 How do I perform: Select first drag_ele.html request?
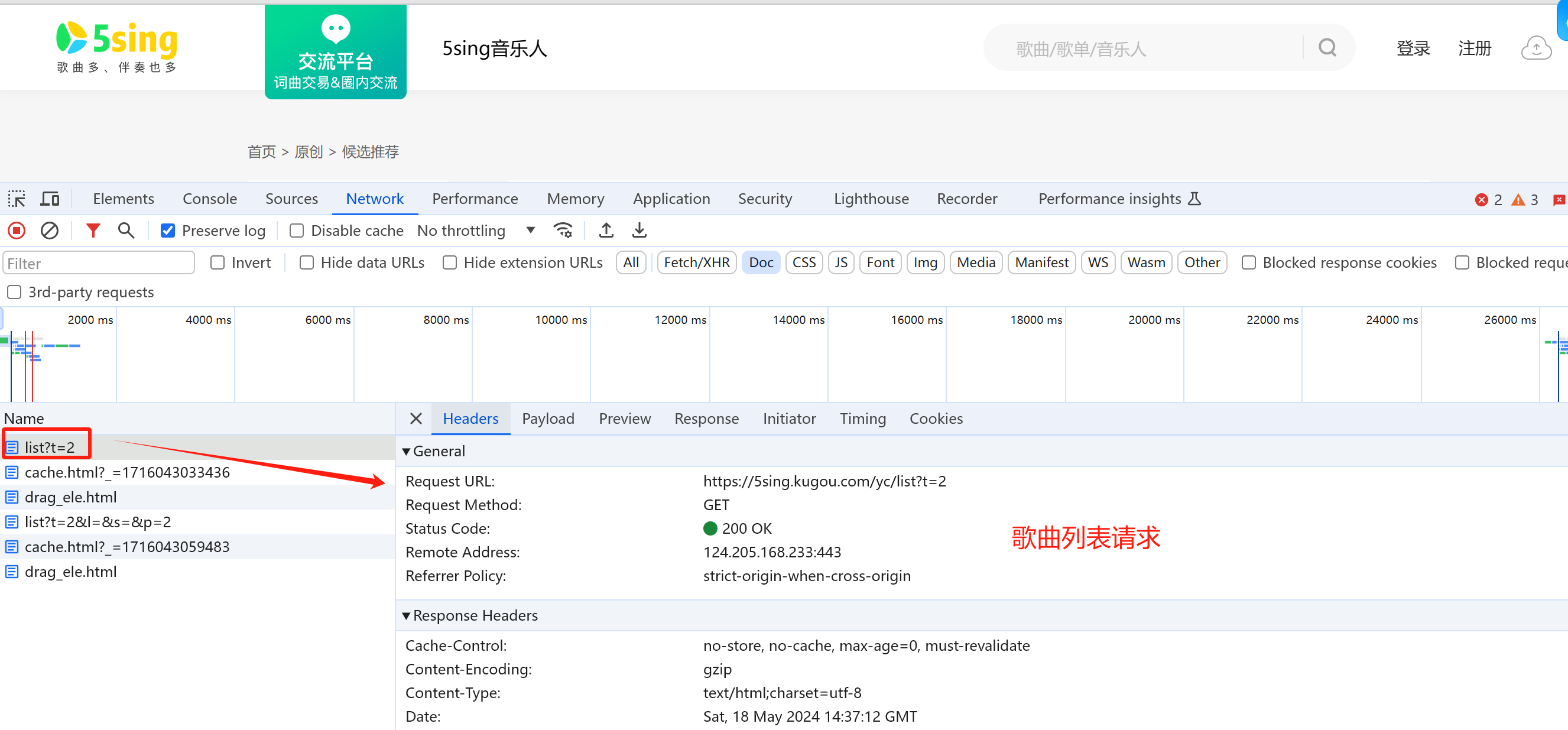(198, 498)
